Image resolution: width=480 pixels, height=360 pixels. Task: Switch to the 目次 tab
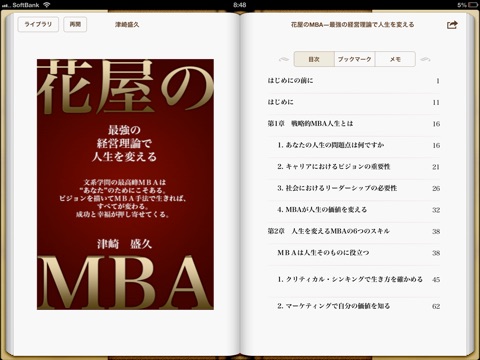(x=314, y=59)
